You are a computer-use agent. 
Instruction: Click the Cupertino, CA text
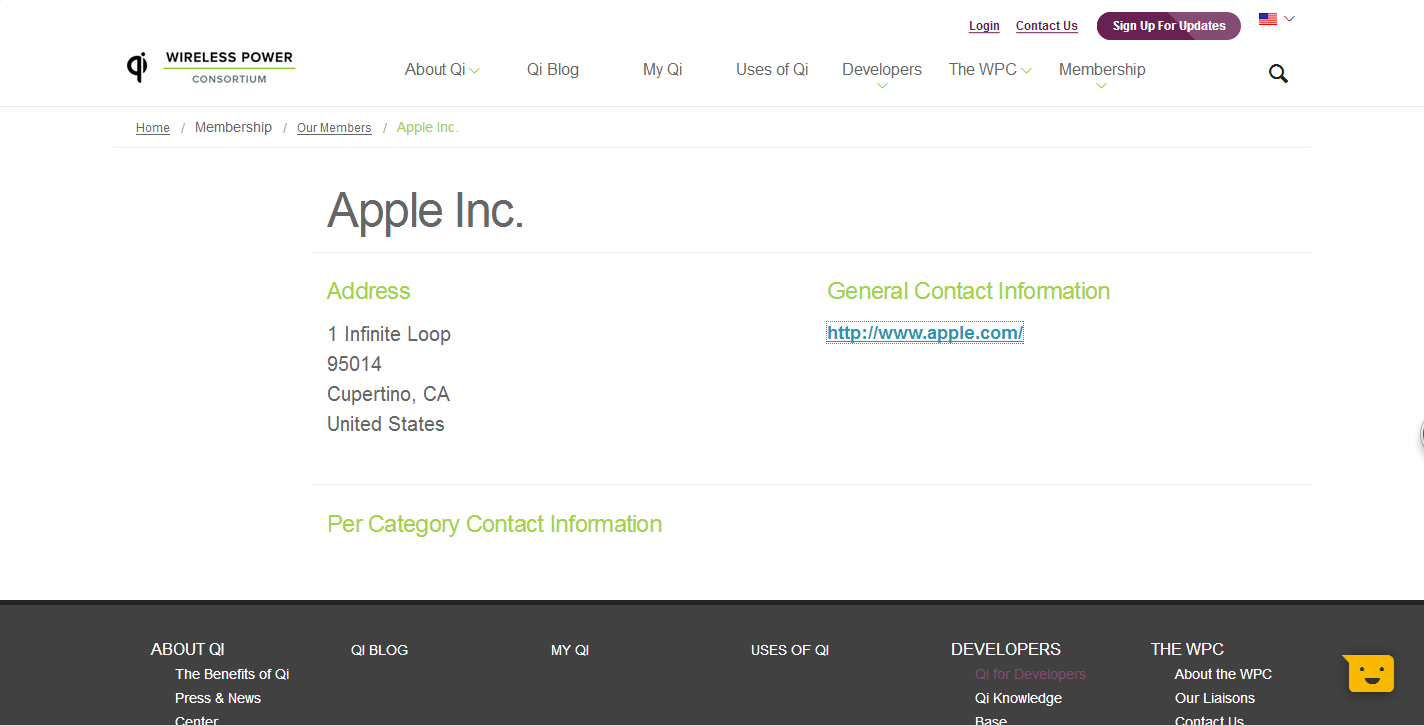[389, 394]
